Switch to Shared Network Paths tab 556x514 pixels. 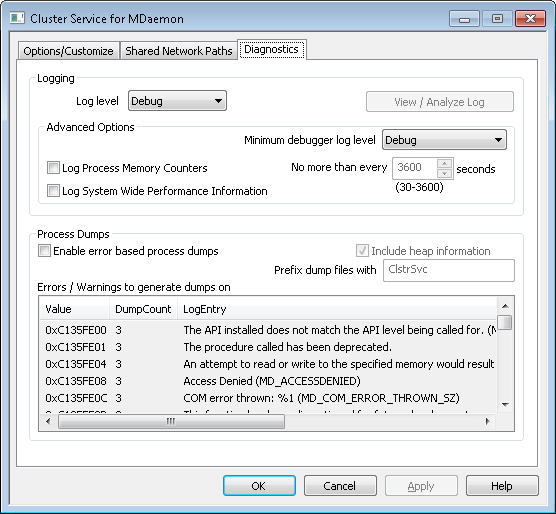[x=179, y=51]
